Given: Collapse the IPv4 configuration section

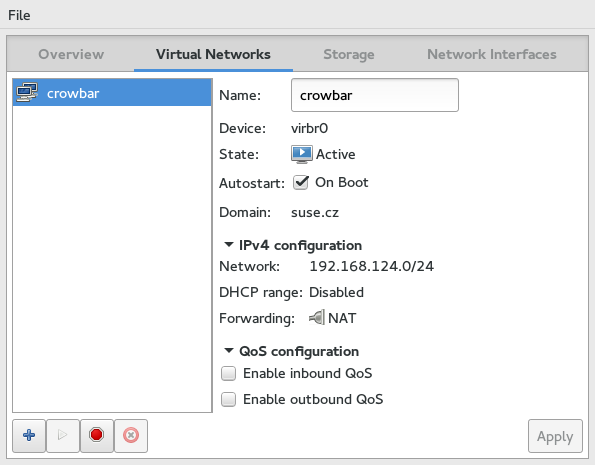Looking at the screenshot, I should coord(229,245).
